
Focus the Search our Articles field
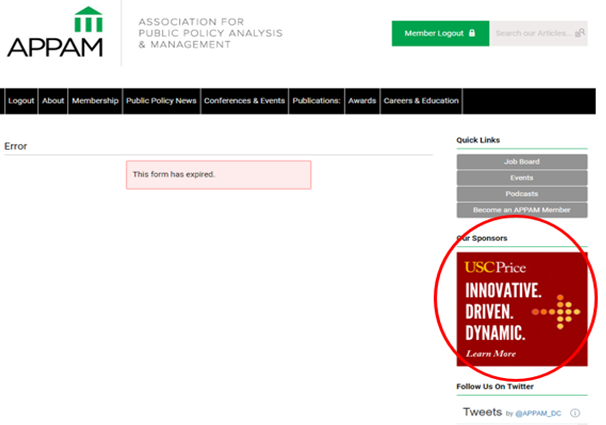click(539, 34)
